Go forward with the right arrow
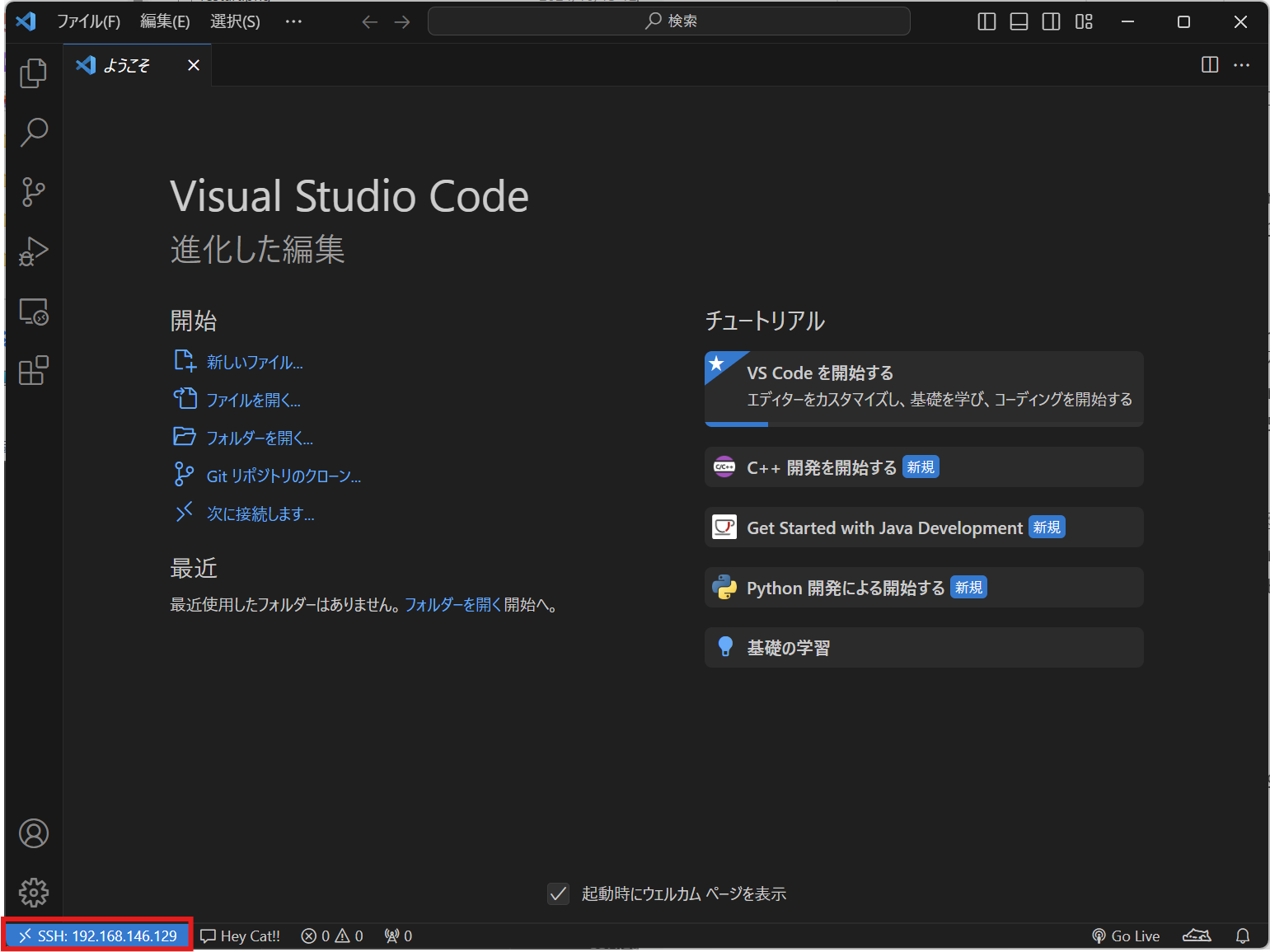Image resolution: width=1270 pixels, height=952 pixels. point(402,21)
